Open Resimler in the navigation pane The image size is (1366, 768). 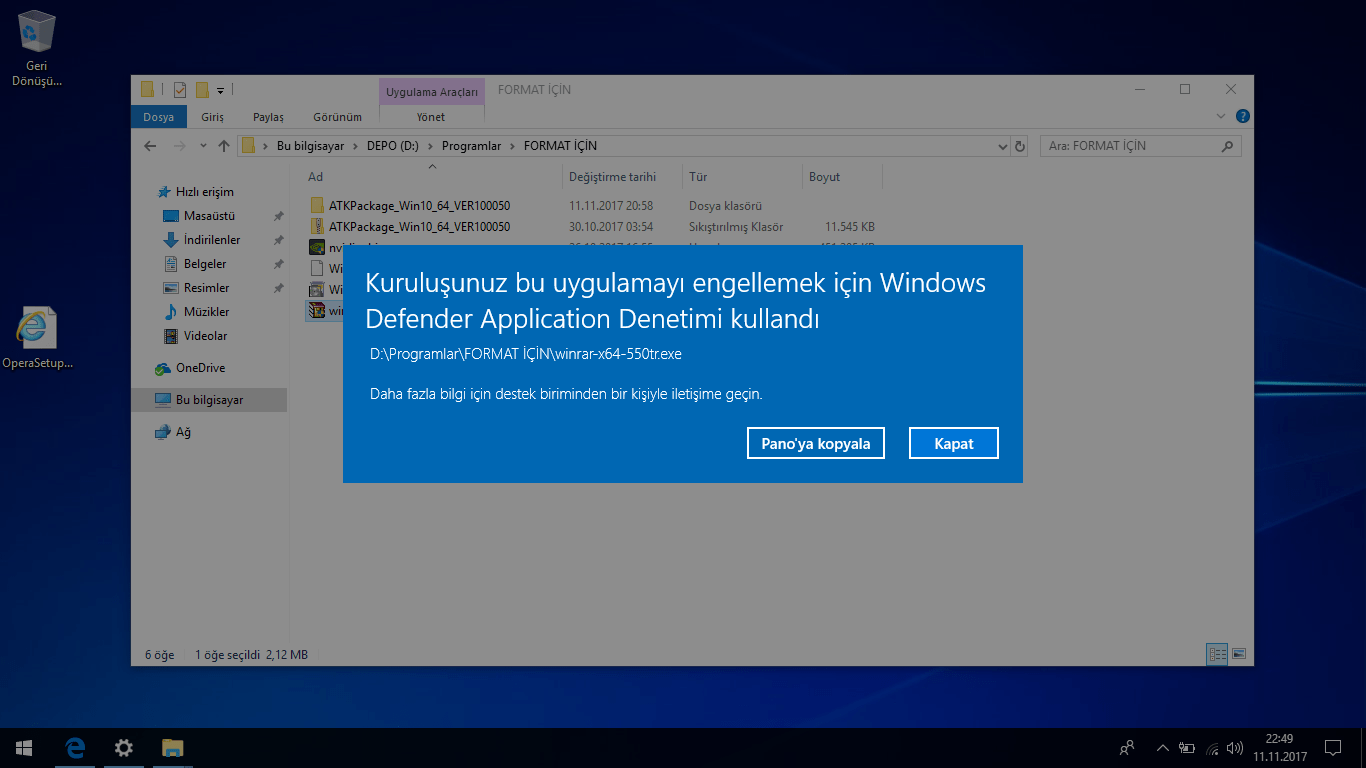click(x=206, y=288)
